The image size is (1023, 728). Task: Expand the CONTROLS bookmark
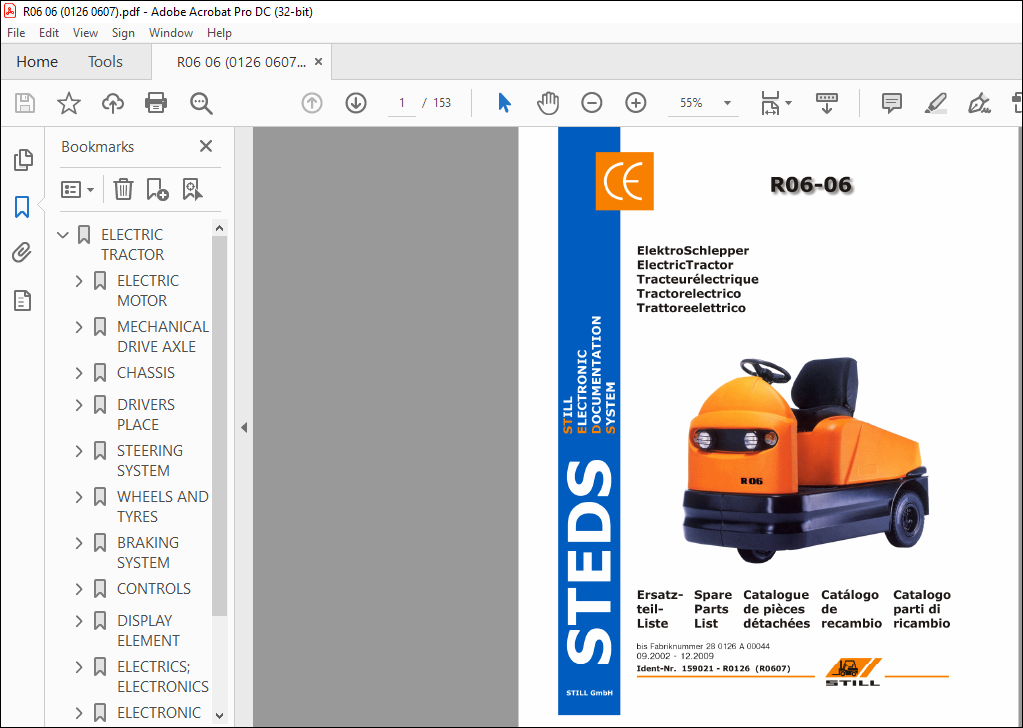click(x=79, y=589)
